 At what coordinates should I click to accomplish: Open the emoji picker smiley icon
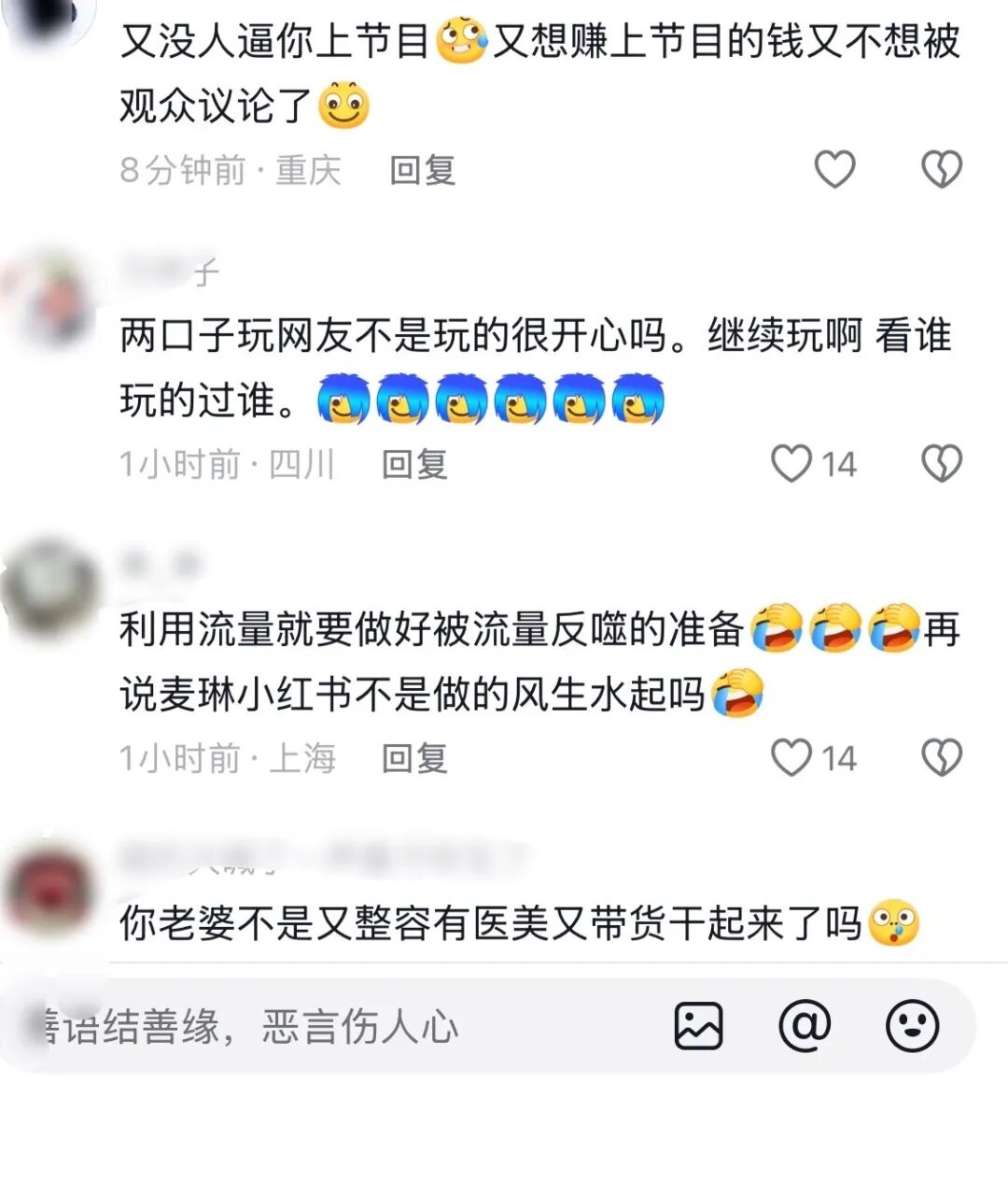tap(912, 1026)
